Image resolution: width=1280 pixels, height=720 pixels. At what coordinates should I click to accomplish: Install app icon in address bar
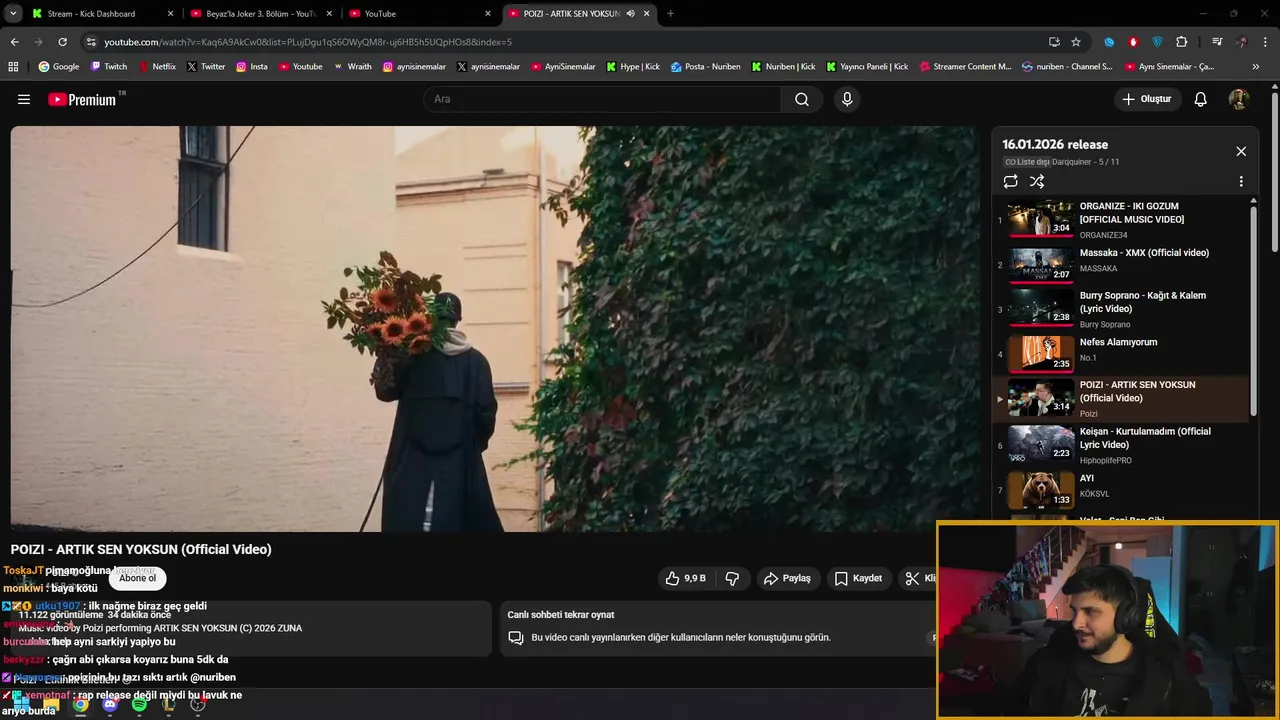[x=1054, y=42]
